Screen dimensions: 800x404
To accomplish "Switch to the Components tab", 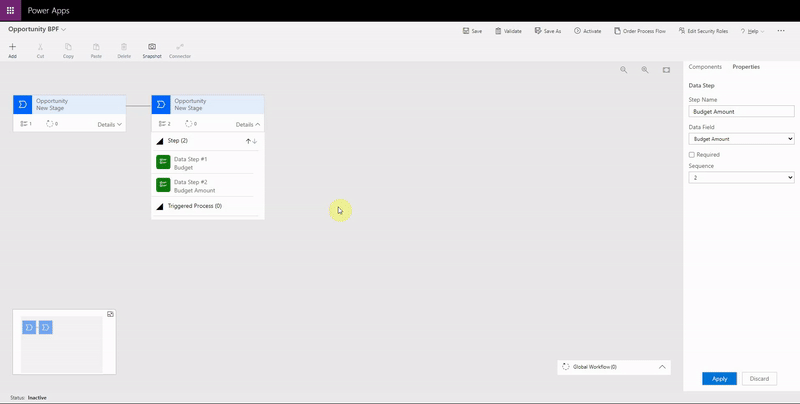I will (x=705, y=67).
